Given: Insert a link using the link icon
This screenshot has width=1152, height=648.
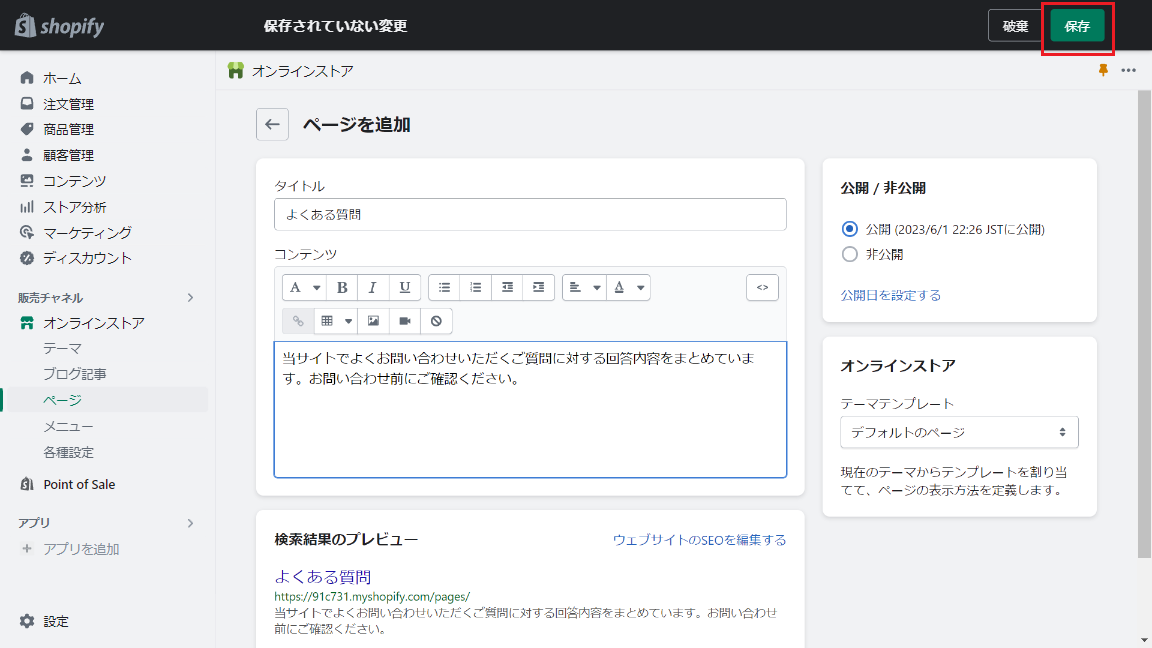Looking at the screenshot, I should coord(298,321).
